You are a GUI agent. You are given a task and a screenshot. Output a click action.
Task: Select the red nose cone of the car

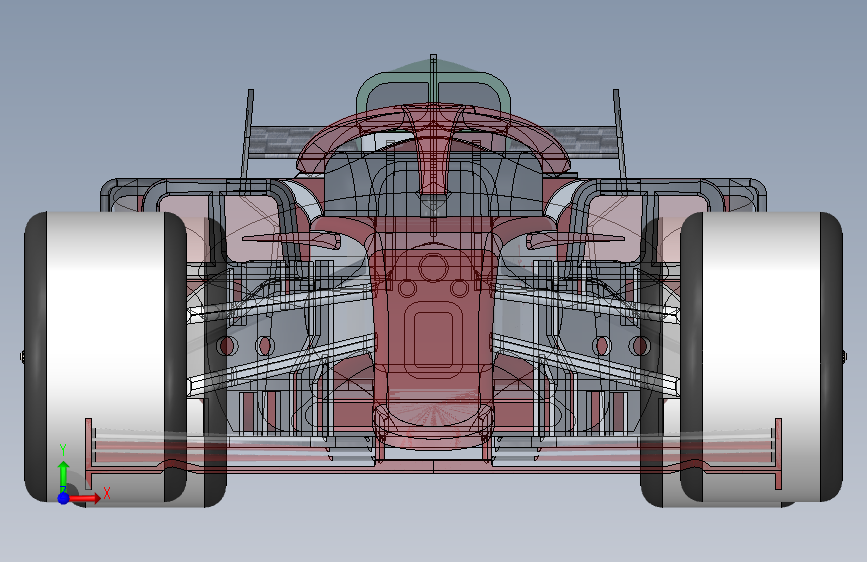pyautogui.click(x=433, y=337)
